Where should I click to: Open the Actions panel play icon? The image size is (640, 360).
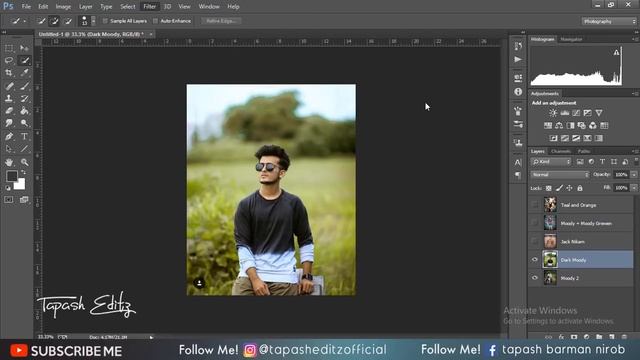coord(518,60)
